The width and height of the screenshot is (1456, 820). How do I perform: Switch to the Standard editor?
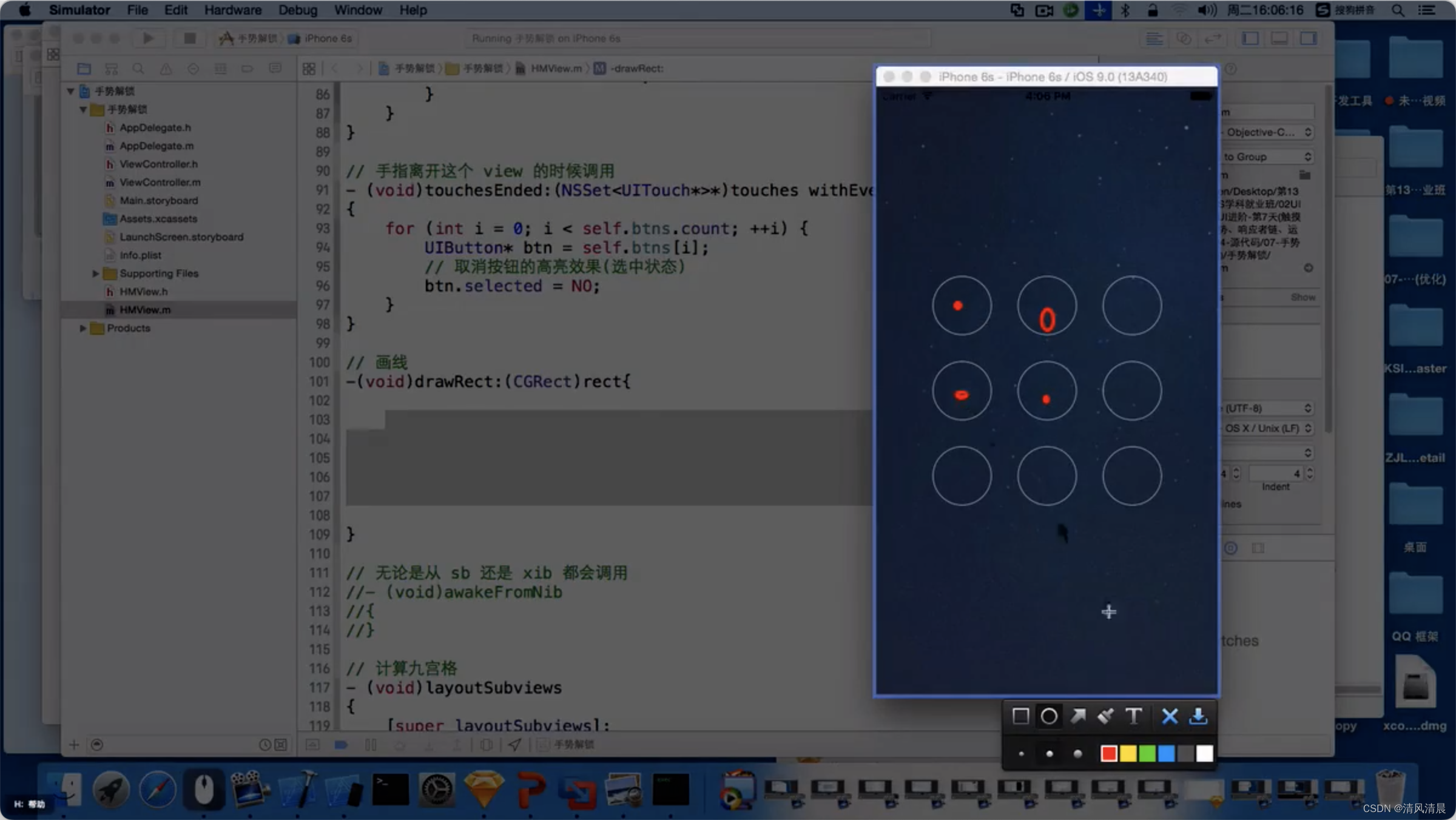click(x=1154, y=38)
